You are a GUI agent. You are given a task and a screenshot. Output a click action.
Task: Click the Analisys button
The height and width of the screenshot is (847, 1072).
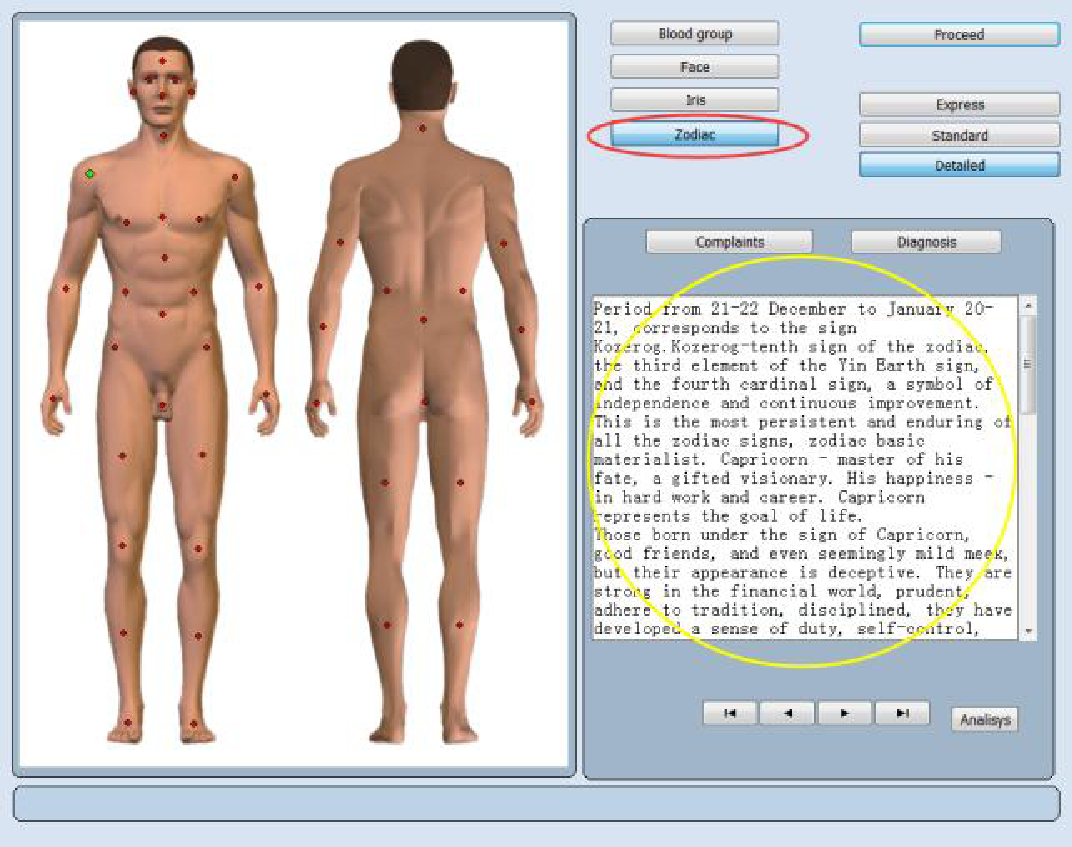(x=985, y=720)
